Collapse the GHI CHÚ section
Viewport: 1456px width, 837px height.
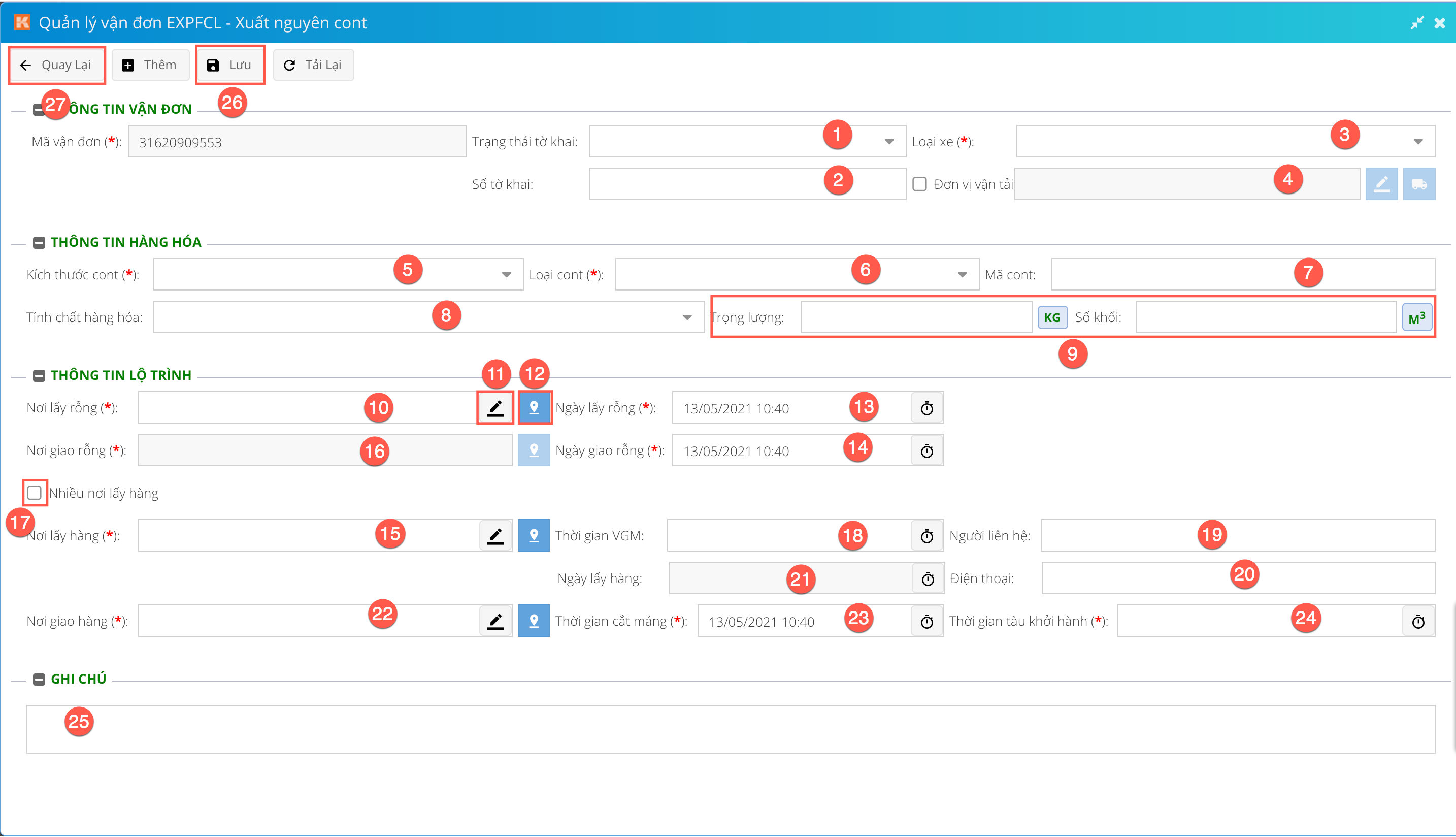[39, 680]
